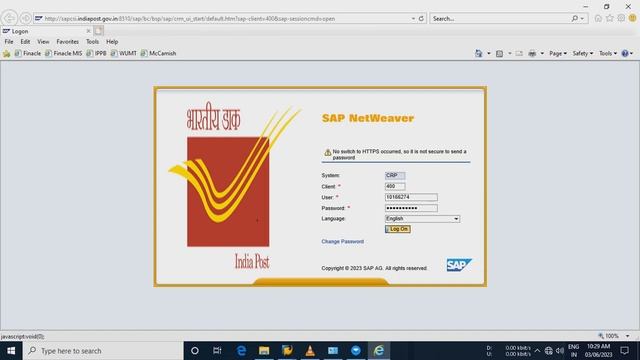The width and height of the screenshot is (640, 360).
Task: Click the volume speaker tray icon
Action: 560,351
